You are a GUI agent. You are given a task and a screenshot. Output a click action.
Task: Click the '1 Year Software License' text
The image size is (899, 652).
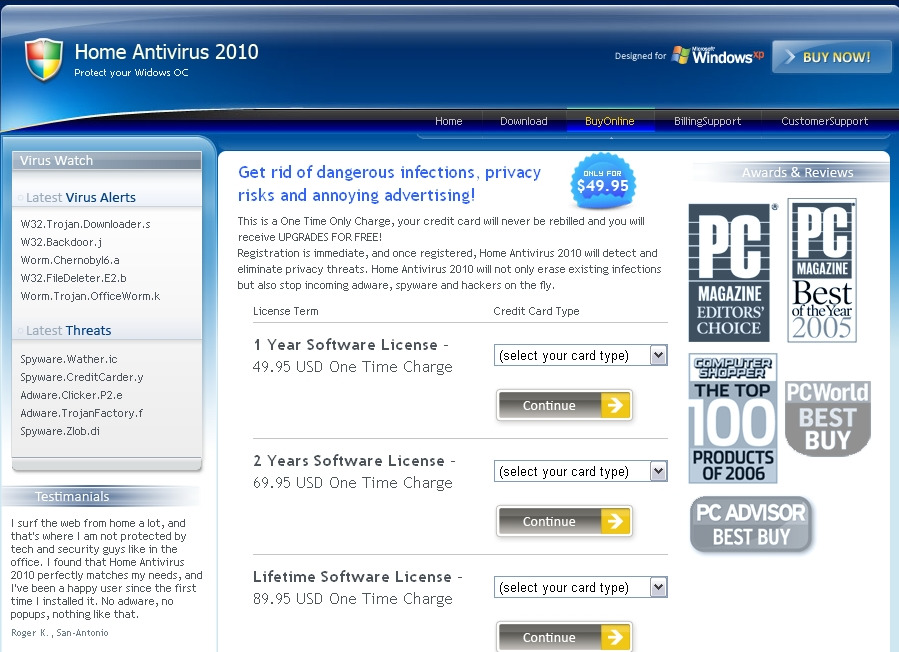(x=346, y=345)
